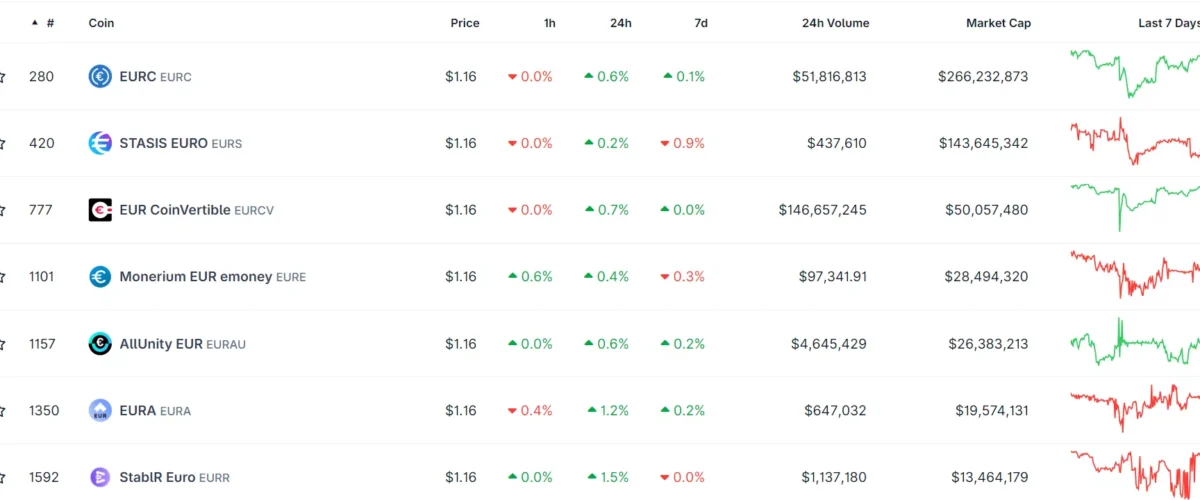Sort coins by the Price header
This screenshot has width=1200, height=500.
[464, 23]
